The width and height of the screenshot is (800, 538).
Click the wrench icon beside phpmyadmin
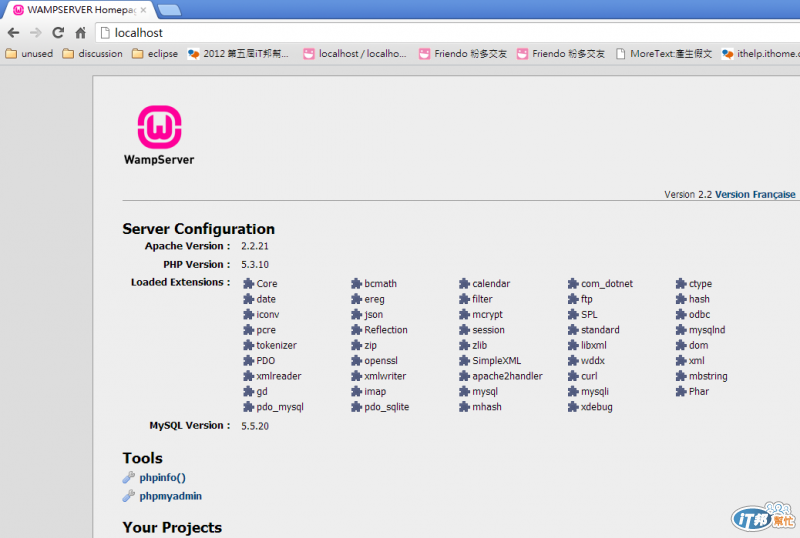[x=129, y=496]
